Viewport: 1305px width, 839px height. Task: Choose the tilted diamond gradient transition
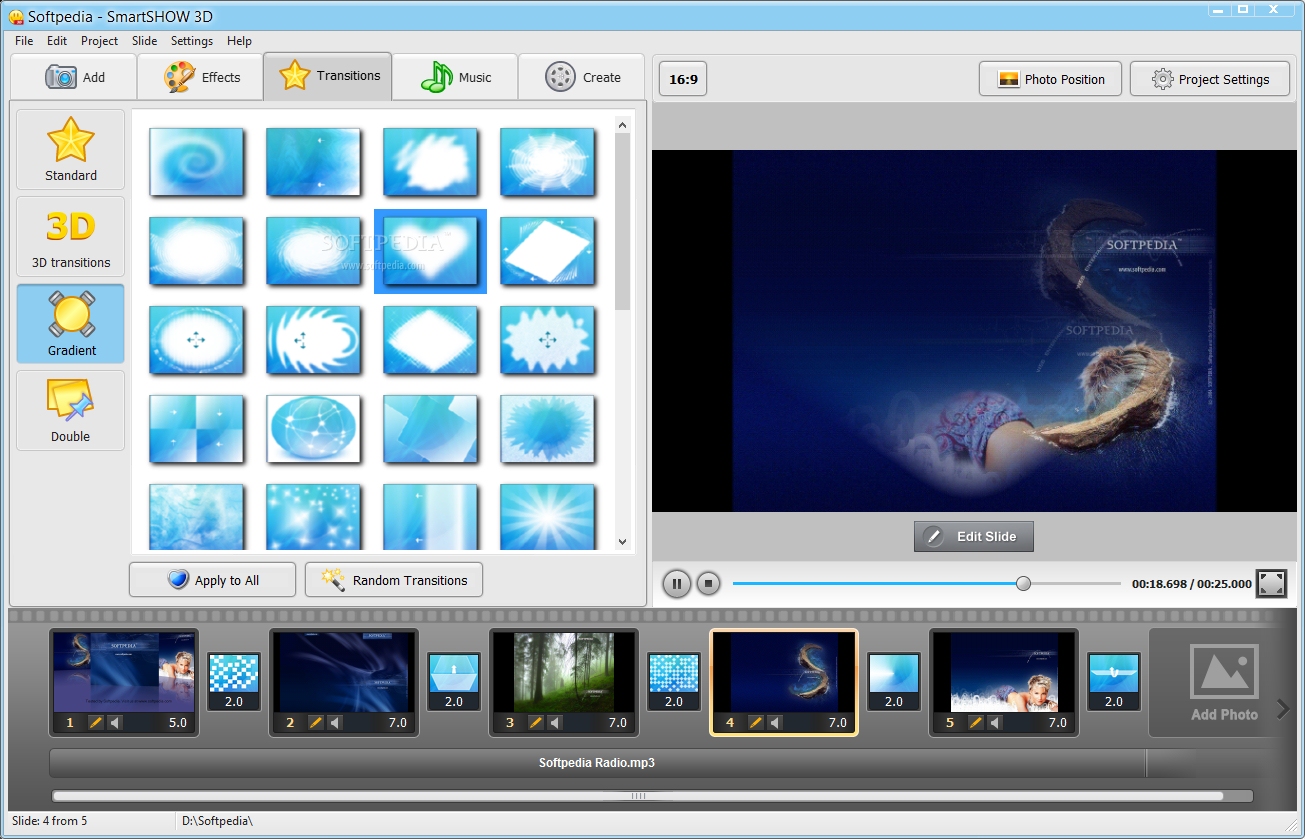[547, 250]
